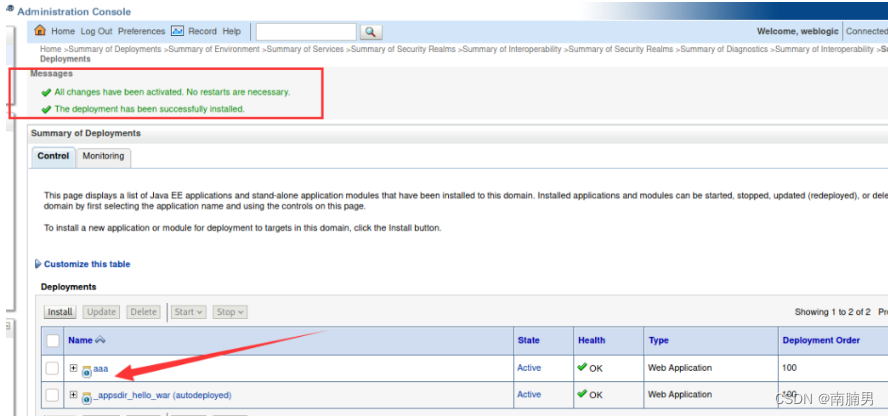Open Preferences in the toolbar

(142, 31)
